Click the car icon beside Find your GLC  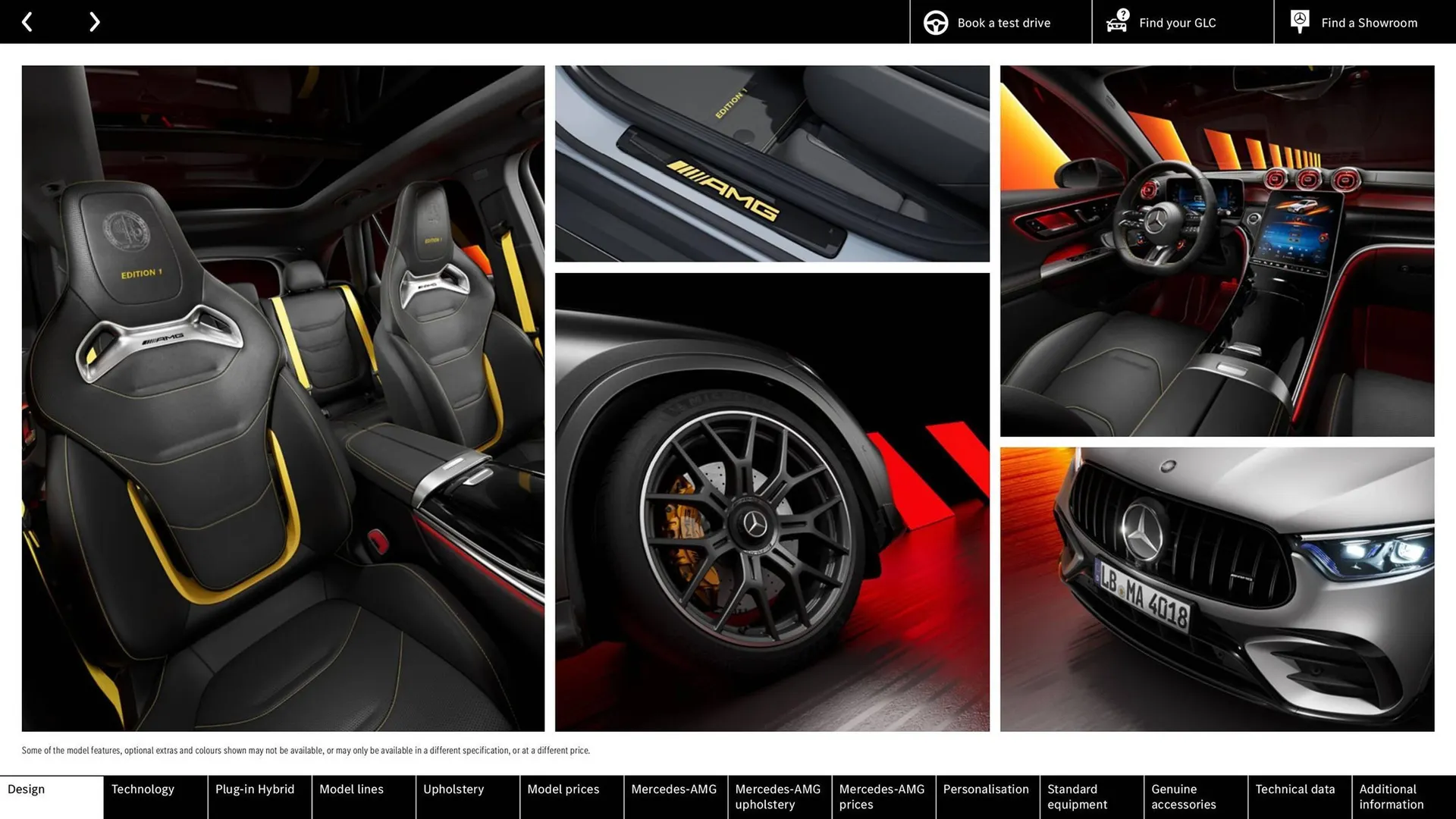(x=1117, y=22)
